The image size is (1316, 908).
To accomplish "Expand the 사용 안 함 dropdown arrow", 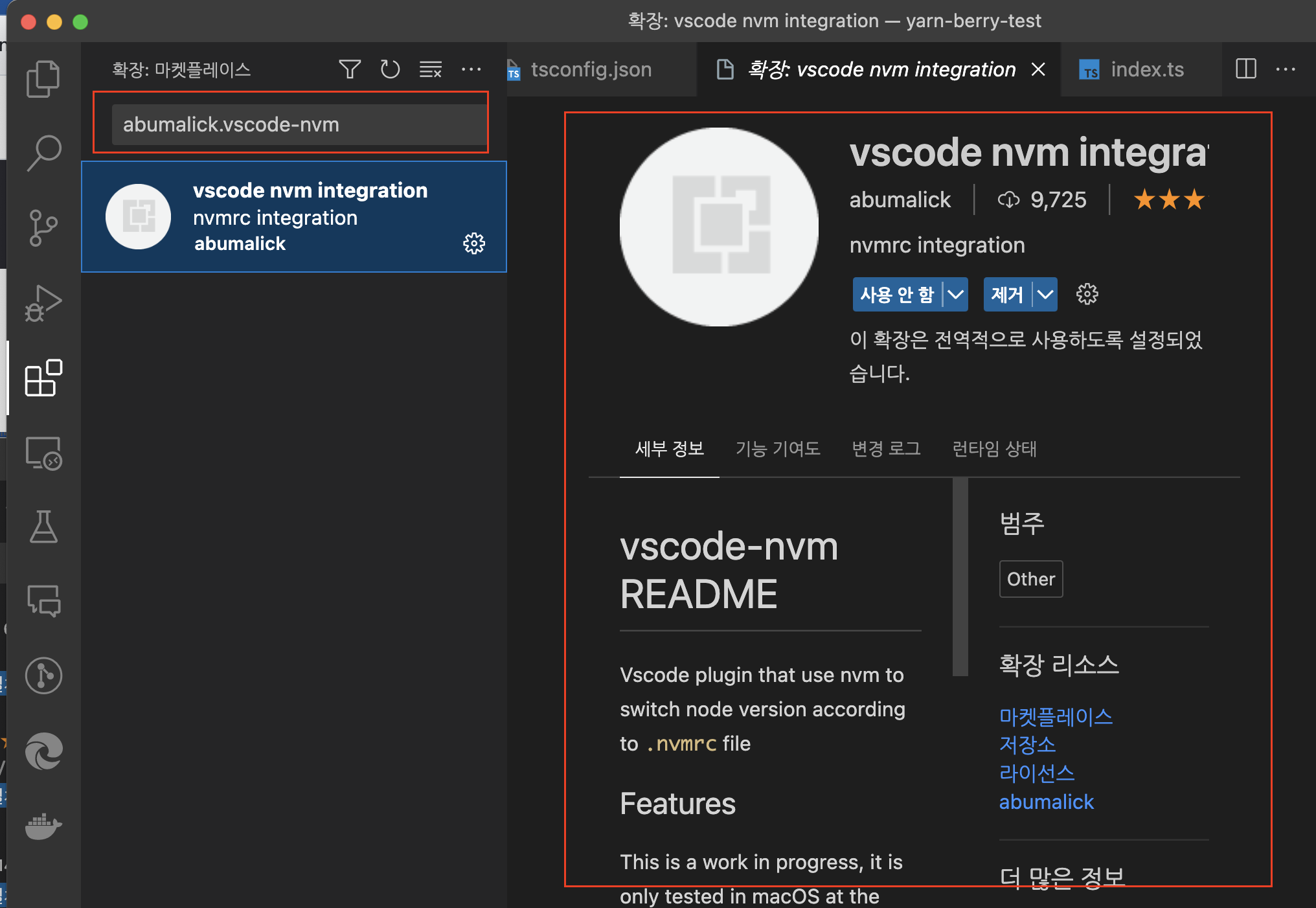I will (955, 295).
